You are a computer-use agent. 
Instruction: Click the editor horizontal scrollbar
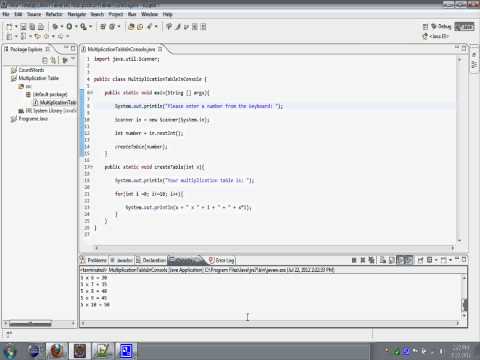click(274, 248)
